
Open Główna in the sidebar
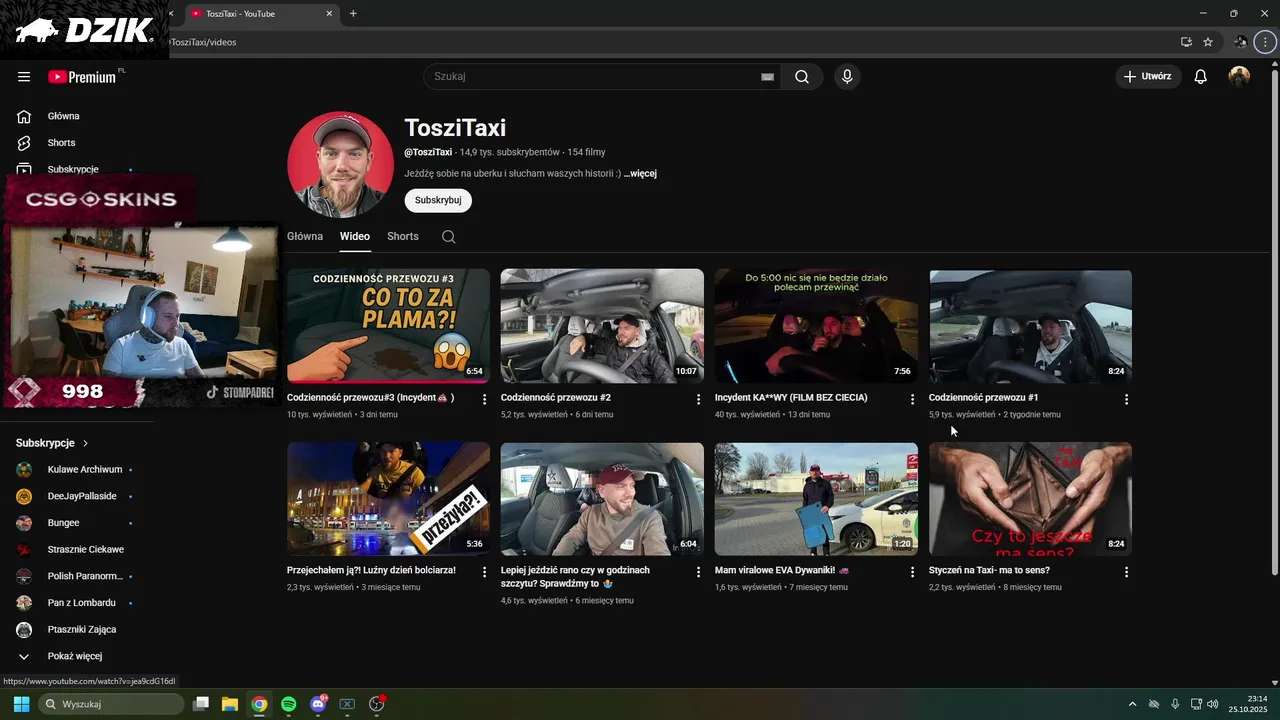[63, 116]
